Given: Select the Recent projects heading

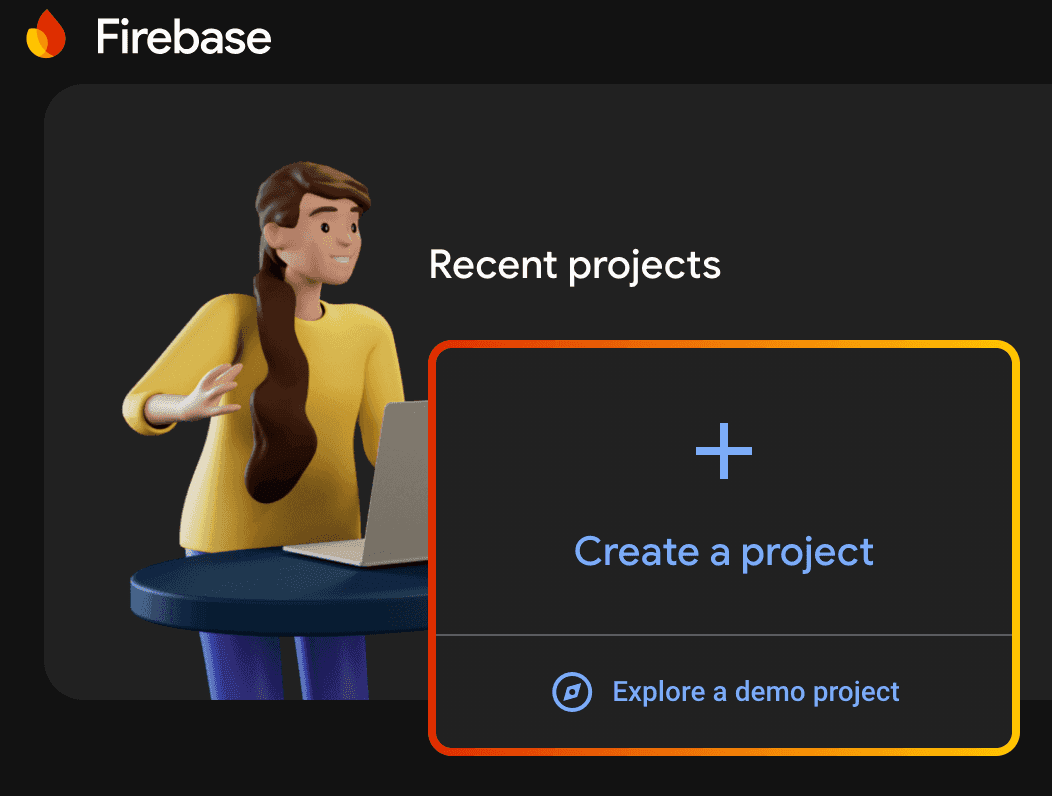Looking at the screenshot, I should point(574,264).
